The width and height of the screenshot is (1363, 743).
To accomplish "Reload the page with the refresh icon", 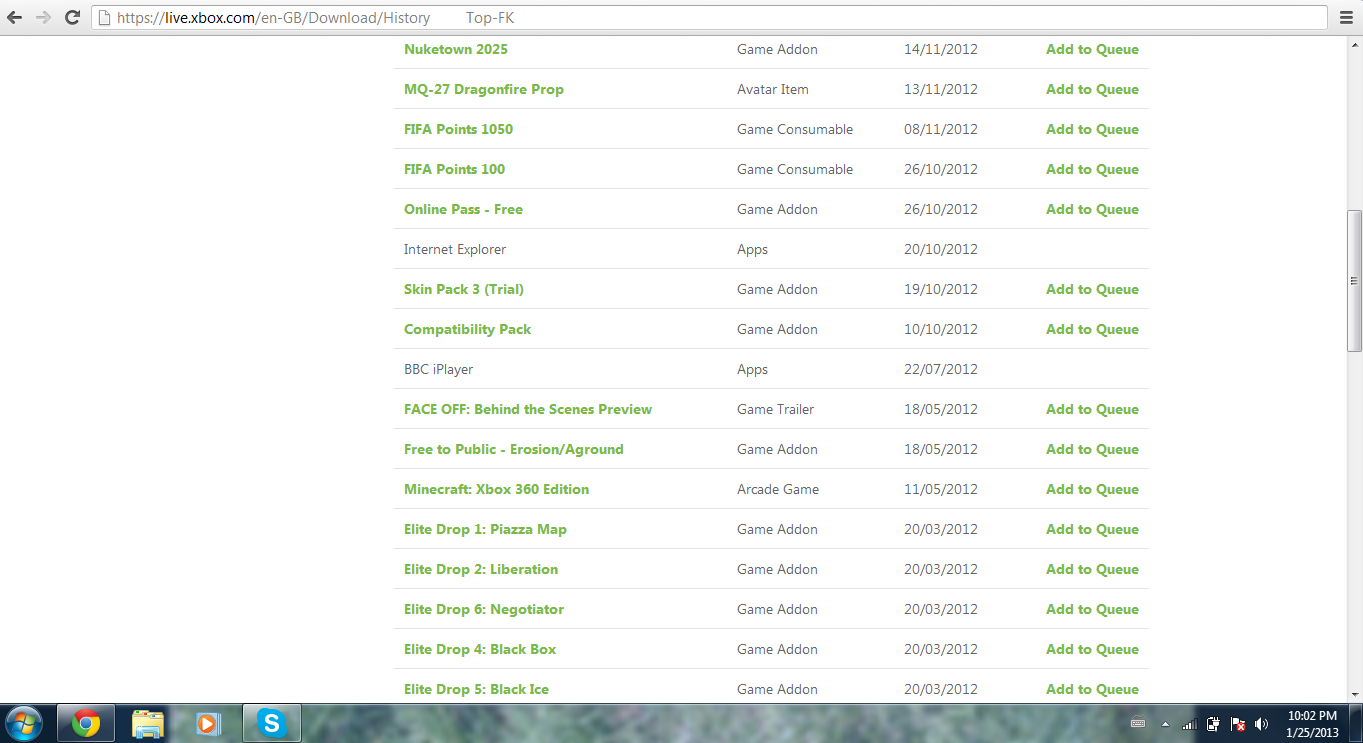I will (x=72, y=17).
